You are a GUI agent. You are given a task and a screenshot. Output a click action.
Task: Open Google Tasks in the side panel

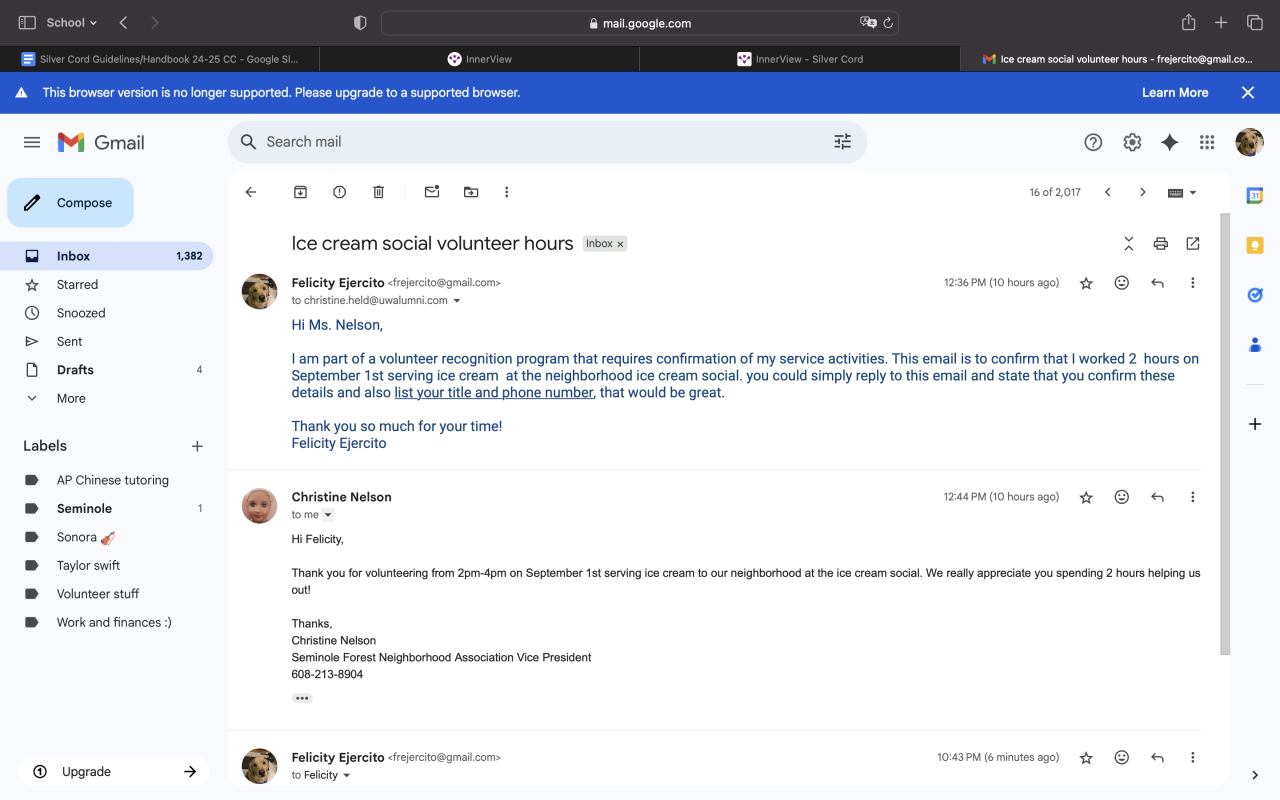pyautogui.click(x=1255, y=295)
